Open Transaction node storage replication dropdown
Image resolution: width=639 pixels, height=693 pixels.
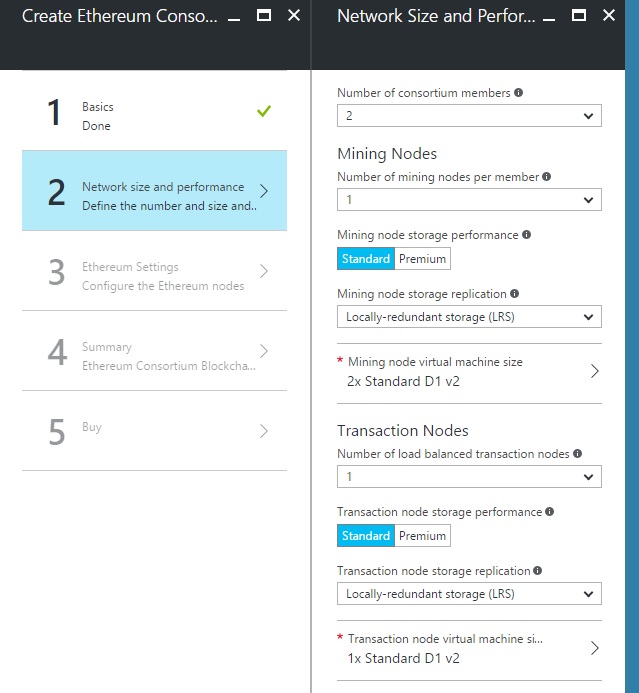(x=469, y=594)
